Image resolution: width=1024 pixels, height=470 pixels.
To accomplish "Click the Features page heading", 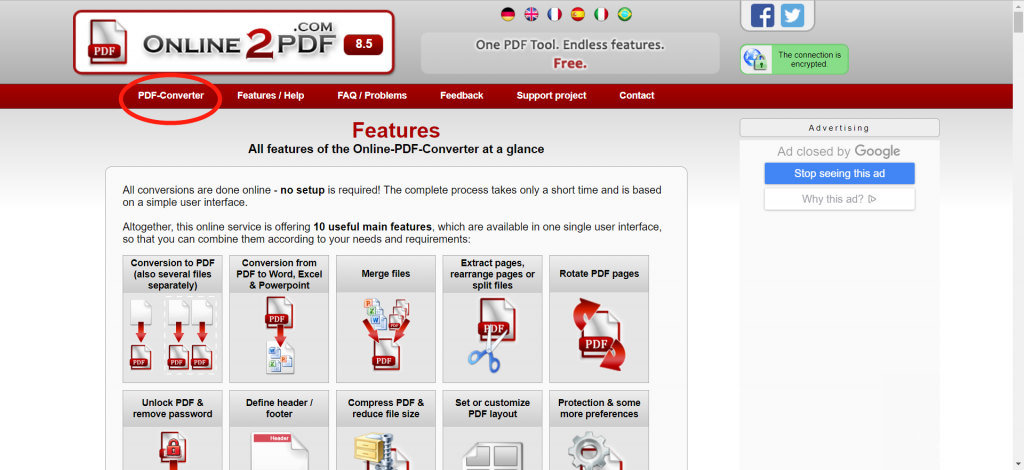I will point(396,130).
